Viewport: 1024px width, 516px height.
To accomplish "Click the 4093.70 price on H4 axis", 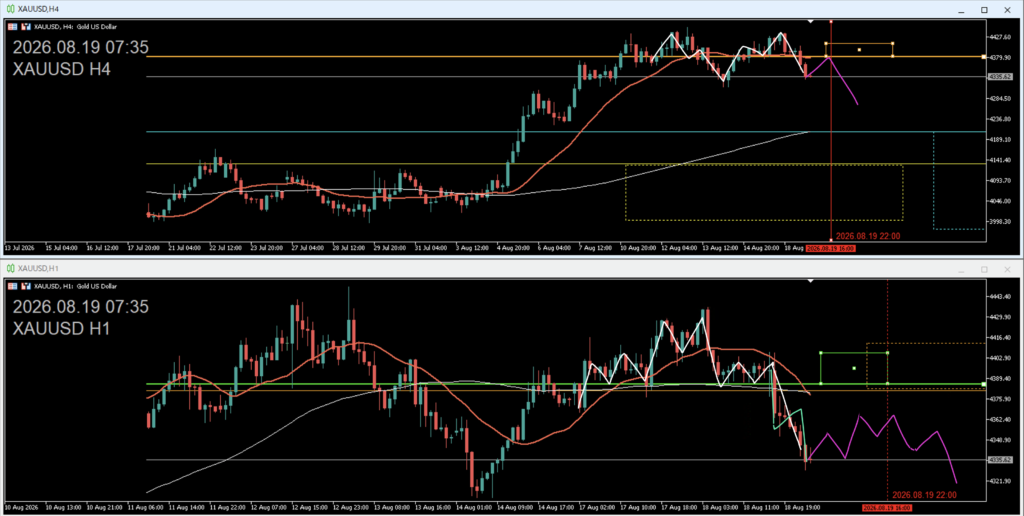I will pos(1000,181).
